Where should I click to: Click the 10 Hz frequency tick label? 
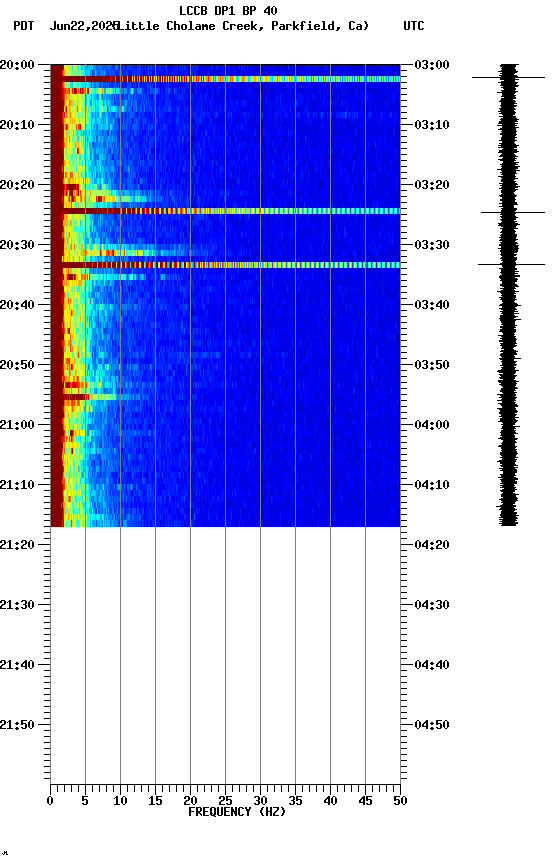tap(120, 802)
